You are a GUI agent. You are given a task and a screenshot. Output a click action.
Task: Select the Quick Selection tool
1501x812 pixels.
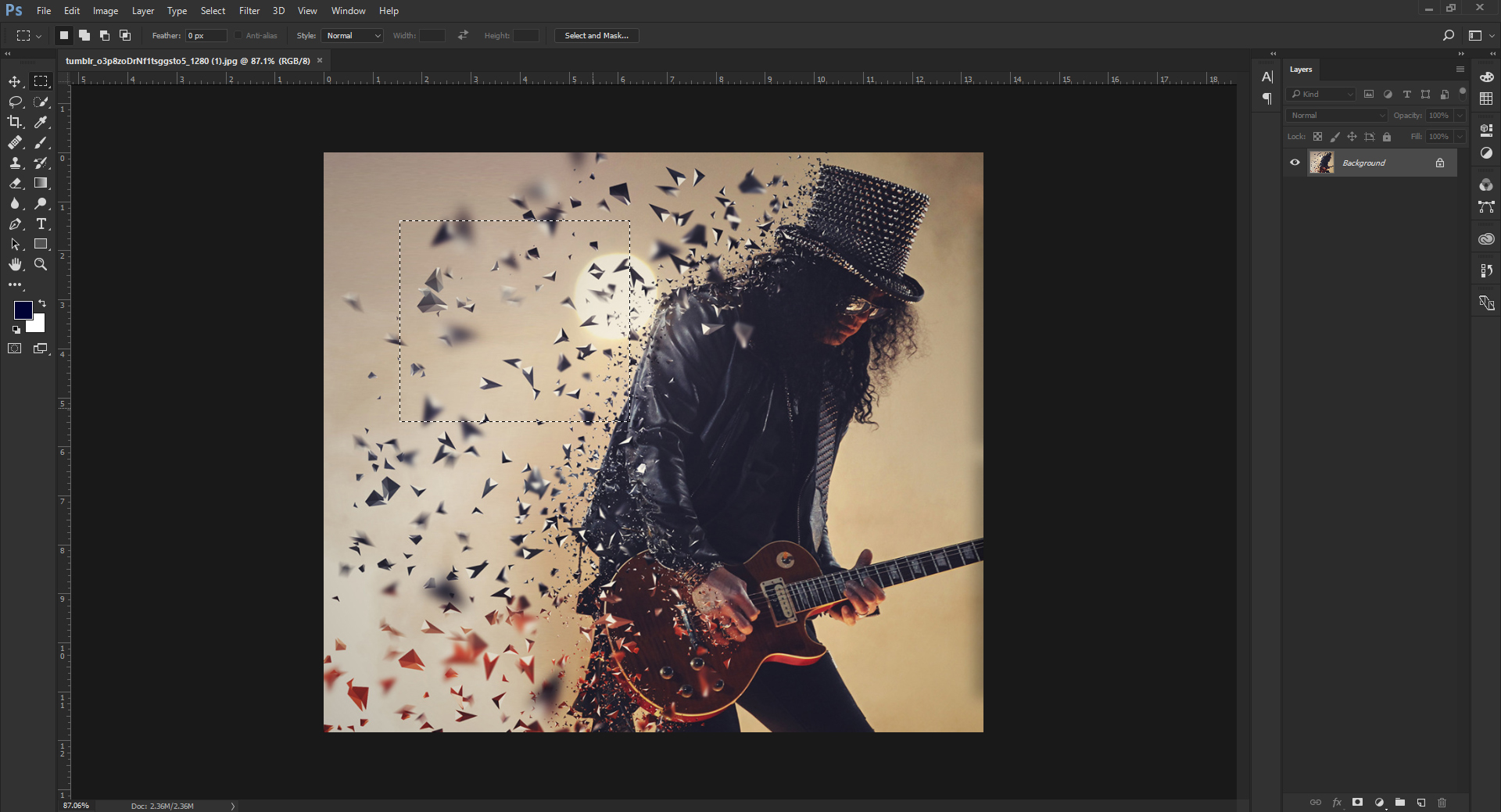[x=41, y=102]
